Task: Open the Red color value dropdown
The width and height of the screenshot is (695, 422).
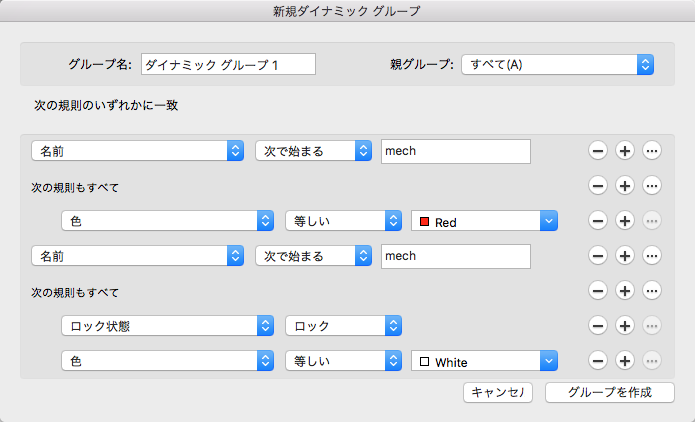Action: coord(484,221)
